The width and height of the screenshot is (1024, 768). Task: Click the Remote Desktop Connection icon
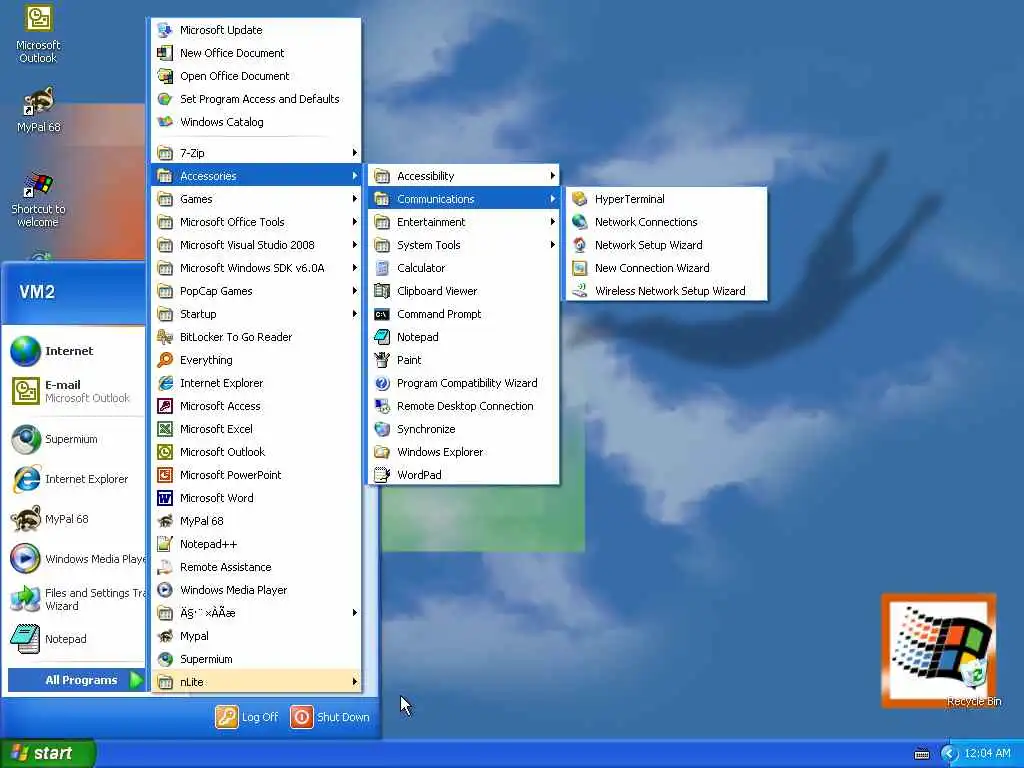pos(382,406)
